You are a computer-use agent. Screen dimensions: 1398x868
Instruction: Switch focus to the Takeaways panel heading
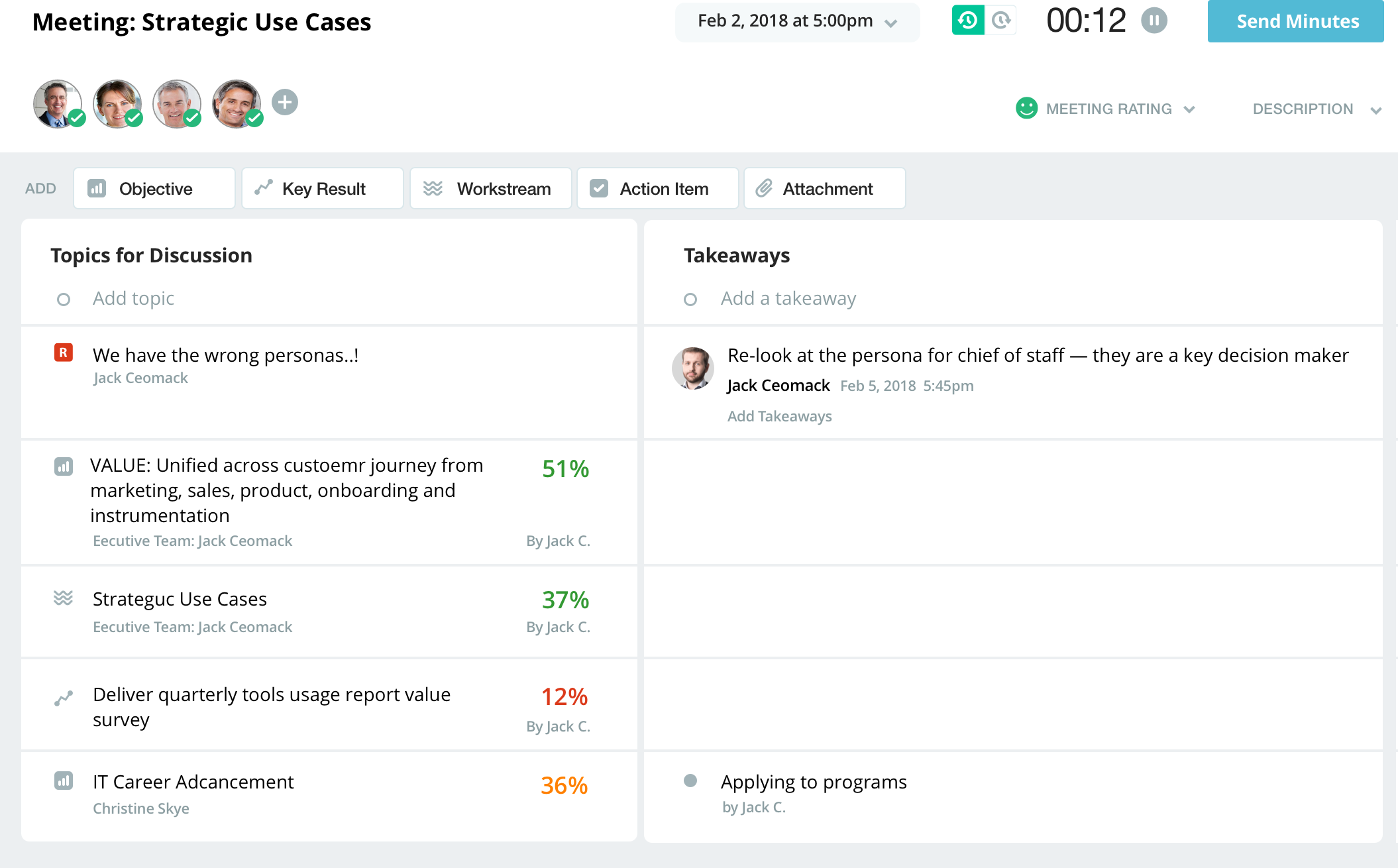737,255
